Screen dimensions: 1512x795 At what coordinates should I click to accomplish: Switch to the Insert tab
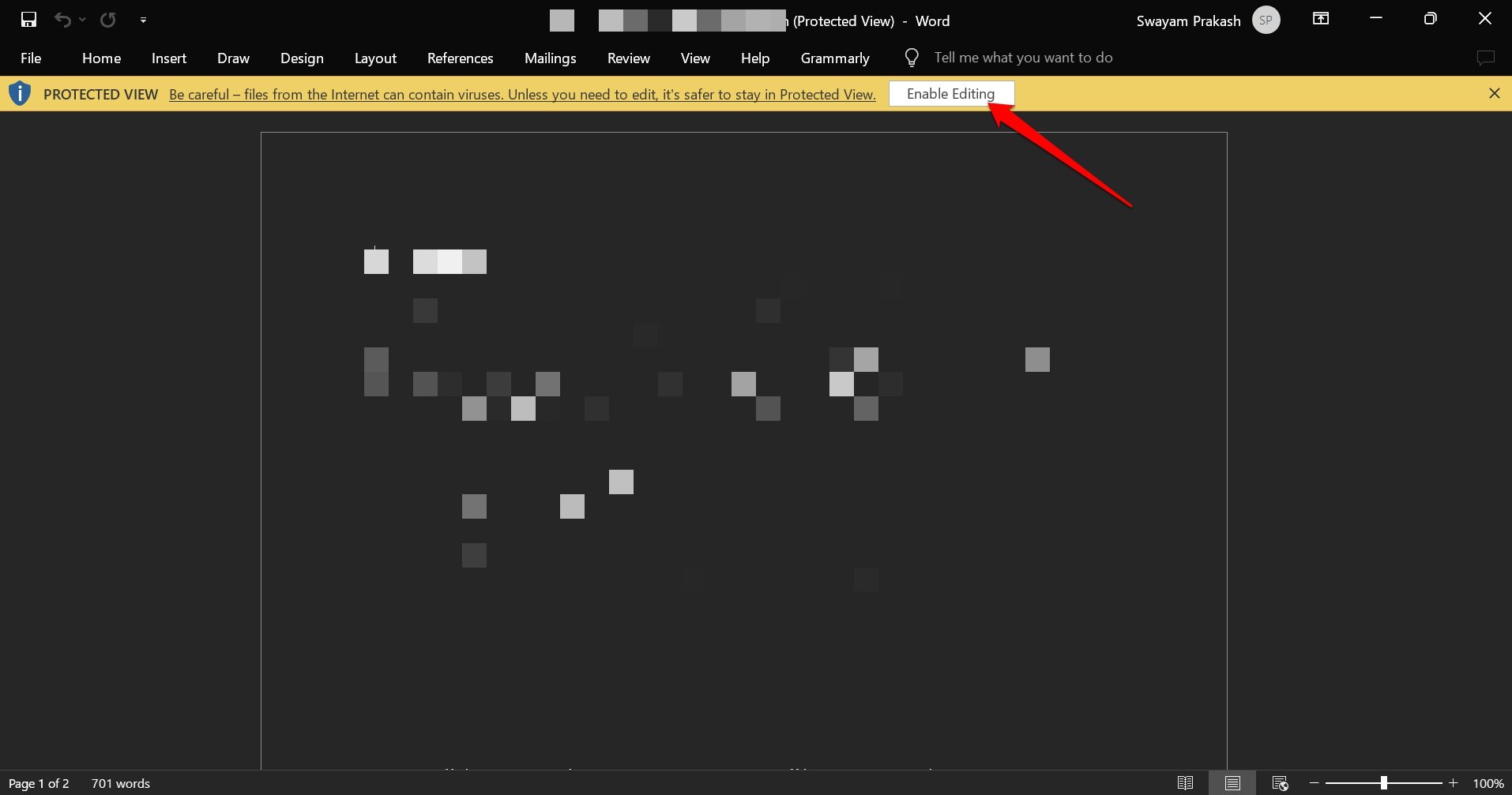[169, 58]
